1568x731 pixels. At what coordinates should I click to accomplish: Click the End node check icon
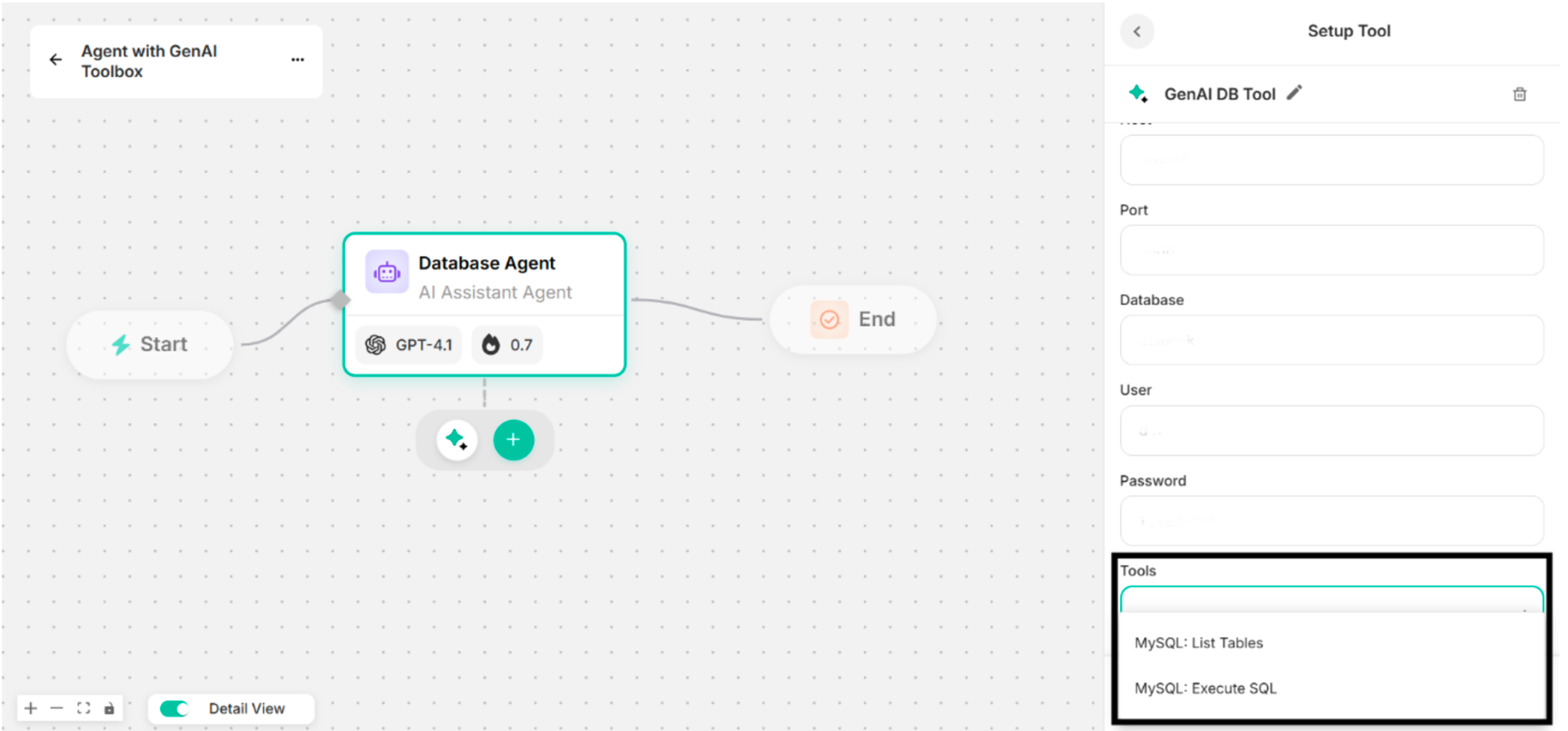[829, 319]
